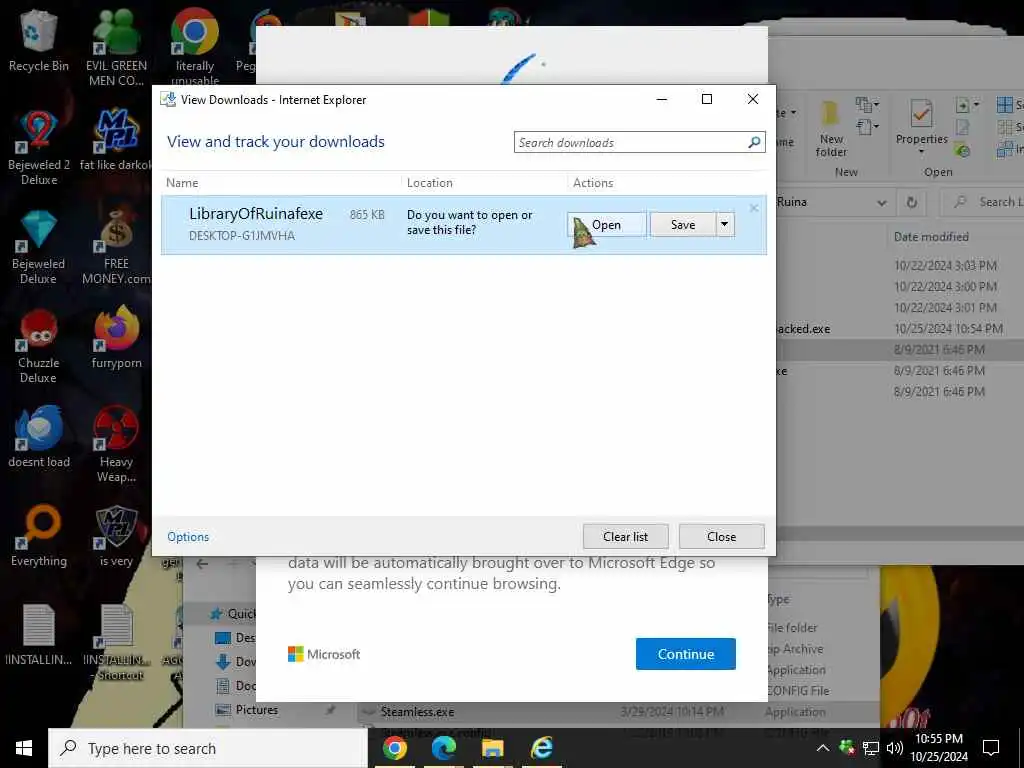Open the network icon in system tray
The height and width of the screenshot is (768, 1024).
[871, 748]
